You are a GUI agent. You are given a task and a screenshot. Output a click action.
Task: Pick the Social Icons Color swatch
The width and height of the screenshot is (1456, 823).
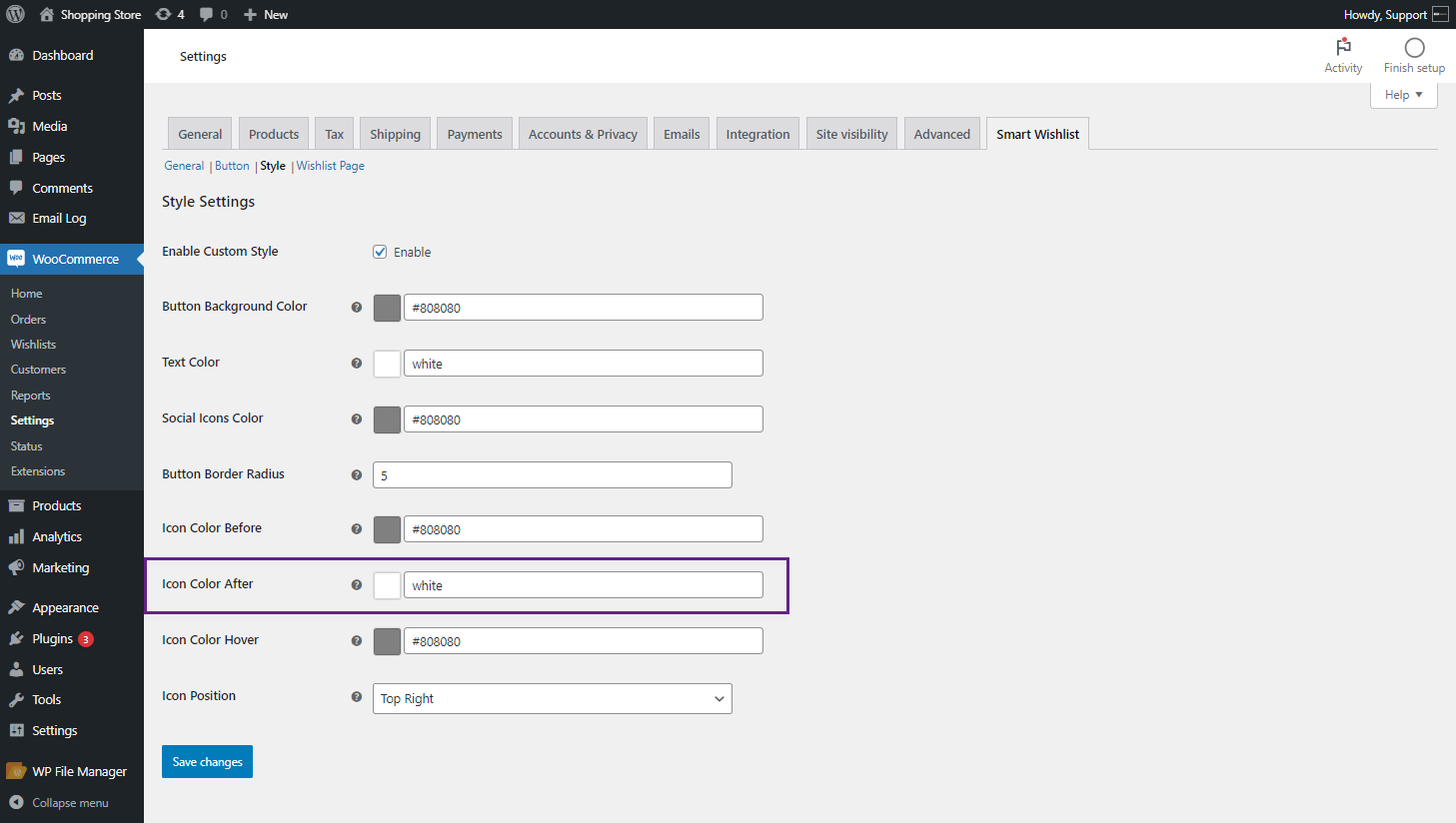pos(387,419)
